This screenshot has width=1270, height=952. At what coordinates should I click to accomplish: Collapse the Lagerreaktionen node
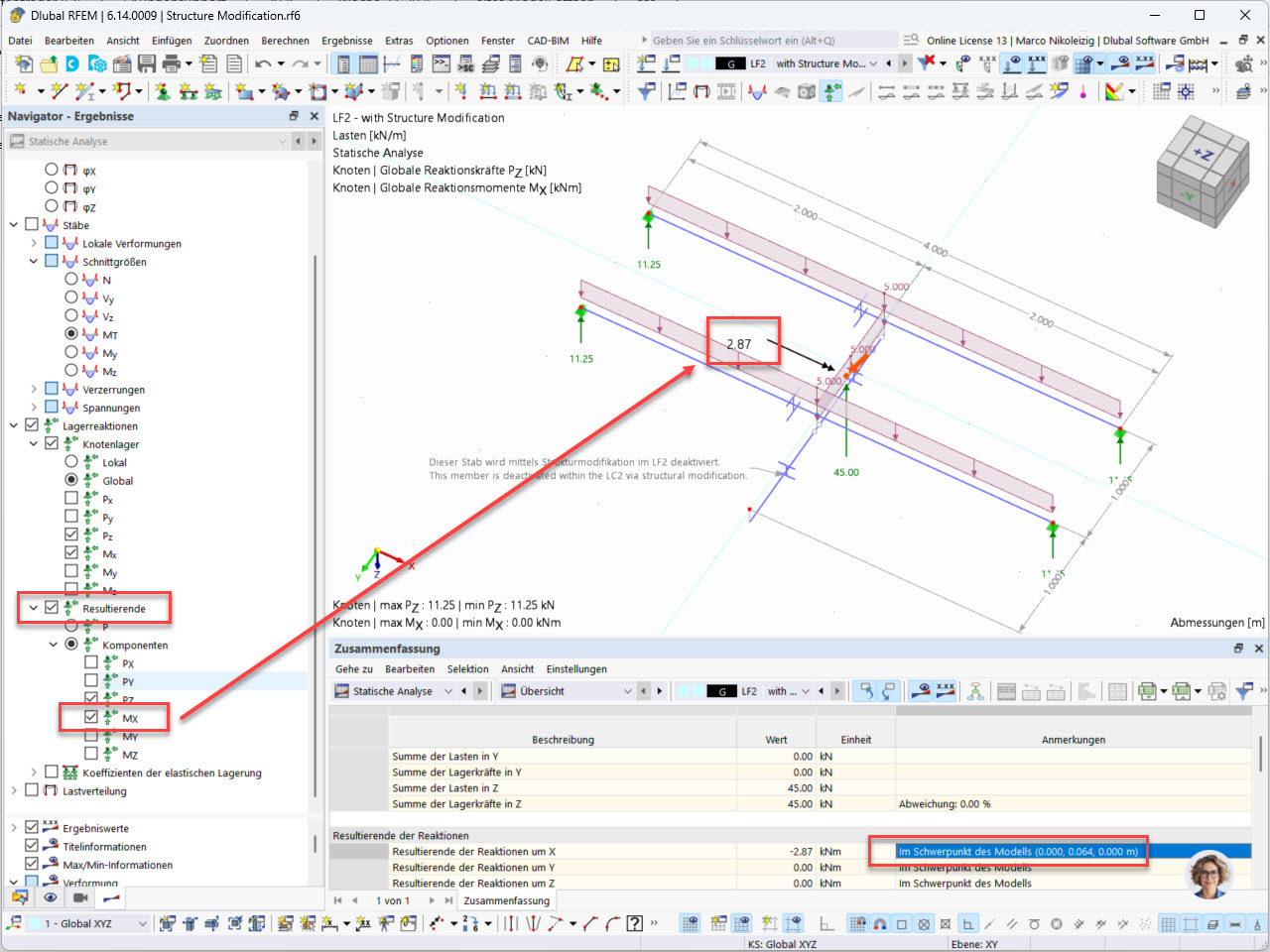point(14,425)
